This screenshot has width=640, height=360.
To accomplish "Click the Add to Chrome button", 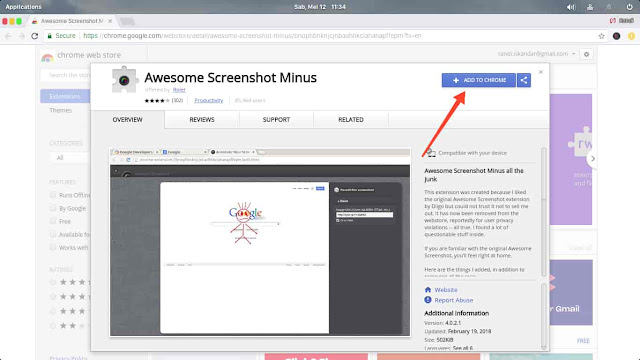I will pyautogui.click(x=479, y=80).
